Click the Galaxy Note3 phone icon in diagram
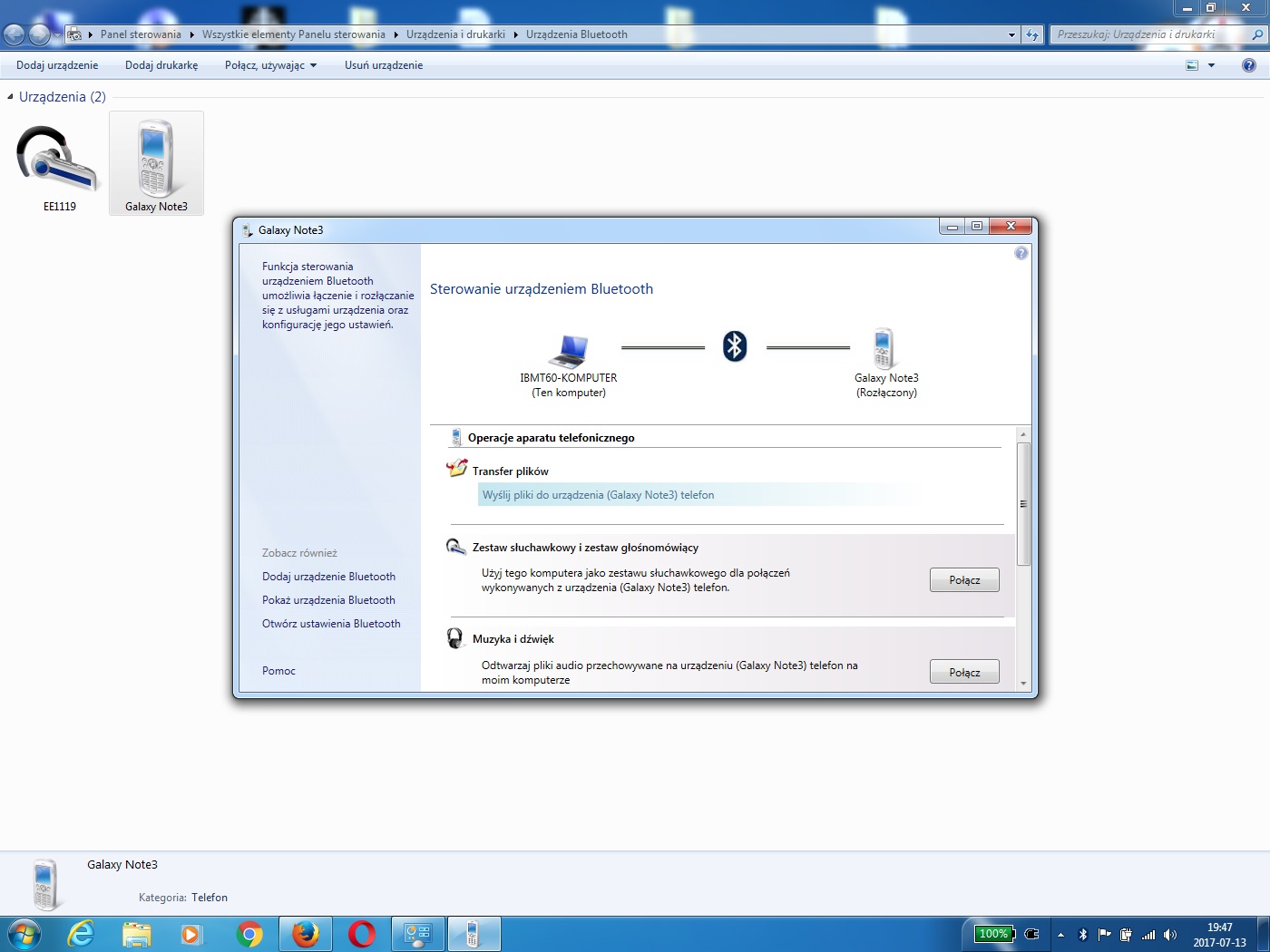Image resolution: width=1270 pixels, height=952 pixels. coord(884,349)
